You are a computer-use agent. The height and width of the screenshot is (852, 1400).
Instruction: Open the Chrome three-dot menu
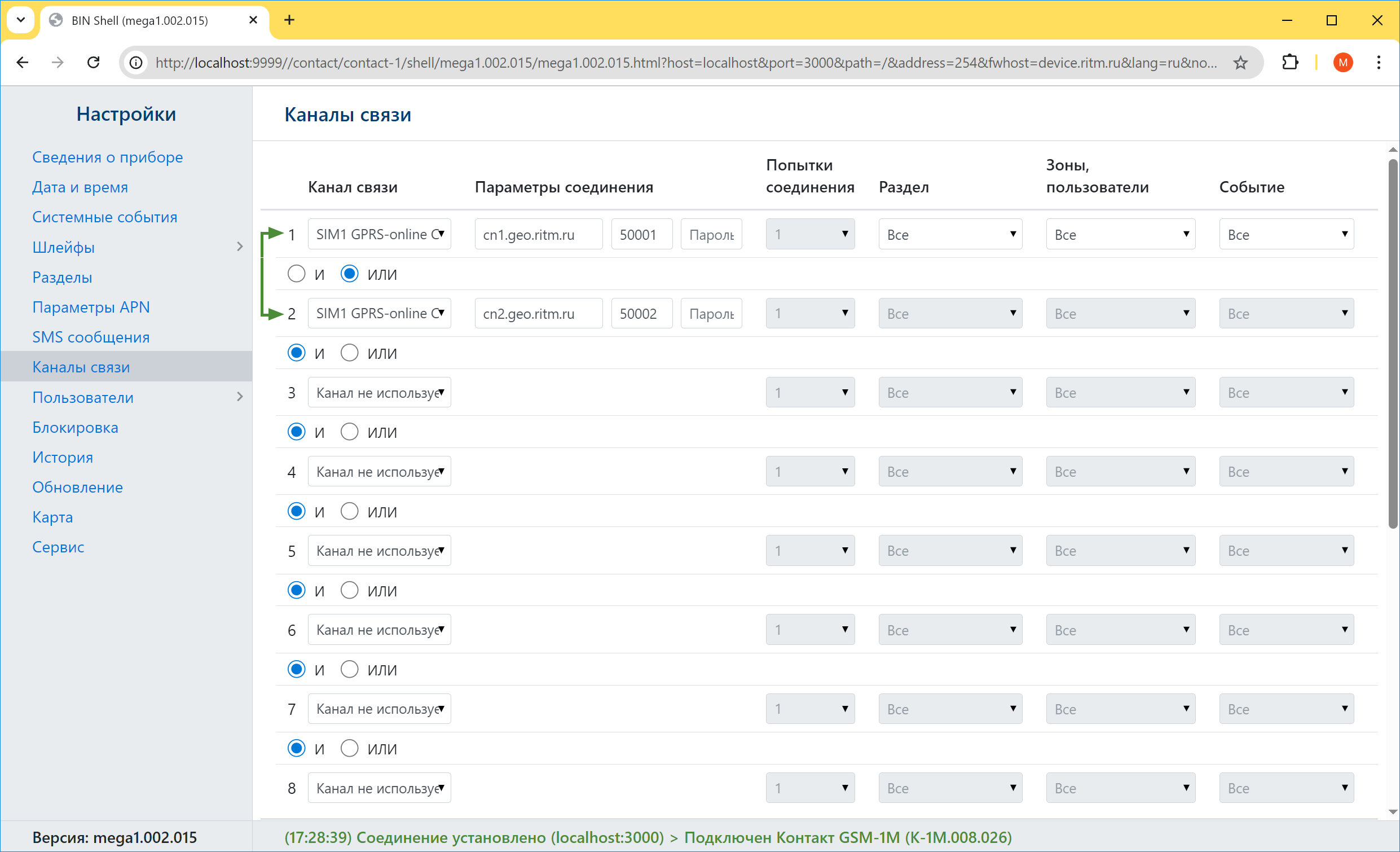(1379, 63)
